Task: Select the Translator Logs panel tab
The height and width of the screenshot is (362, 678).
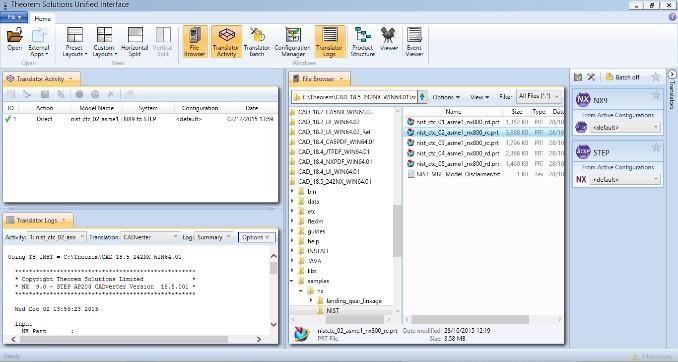Action: coord(38,220)
